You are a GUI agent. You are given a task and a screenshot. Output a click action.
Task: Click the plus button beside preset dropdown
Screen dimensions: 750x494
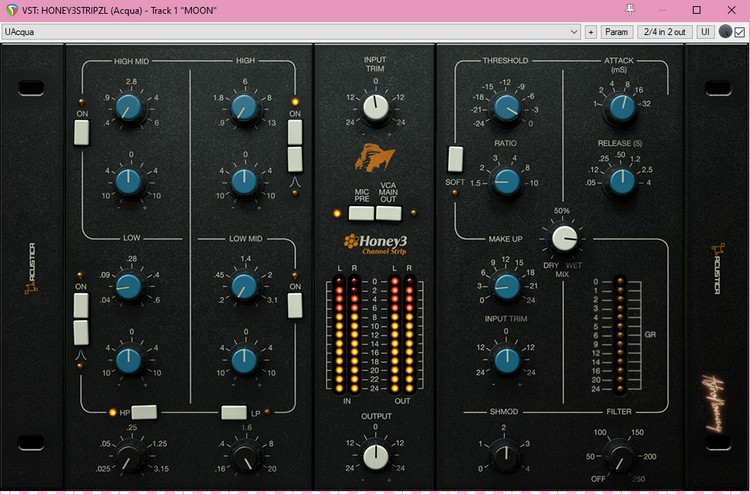coord(590,32)
